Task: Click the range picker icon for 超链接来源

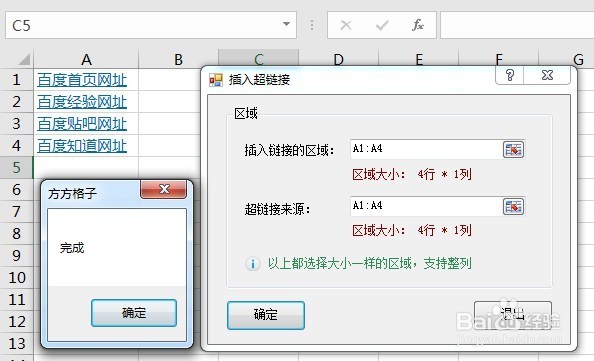Action: coord(513,206)
